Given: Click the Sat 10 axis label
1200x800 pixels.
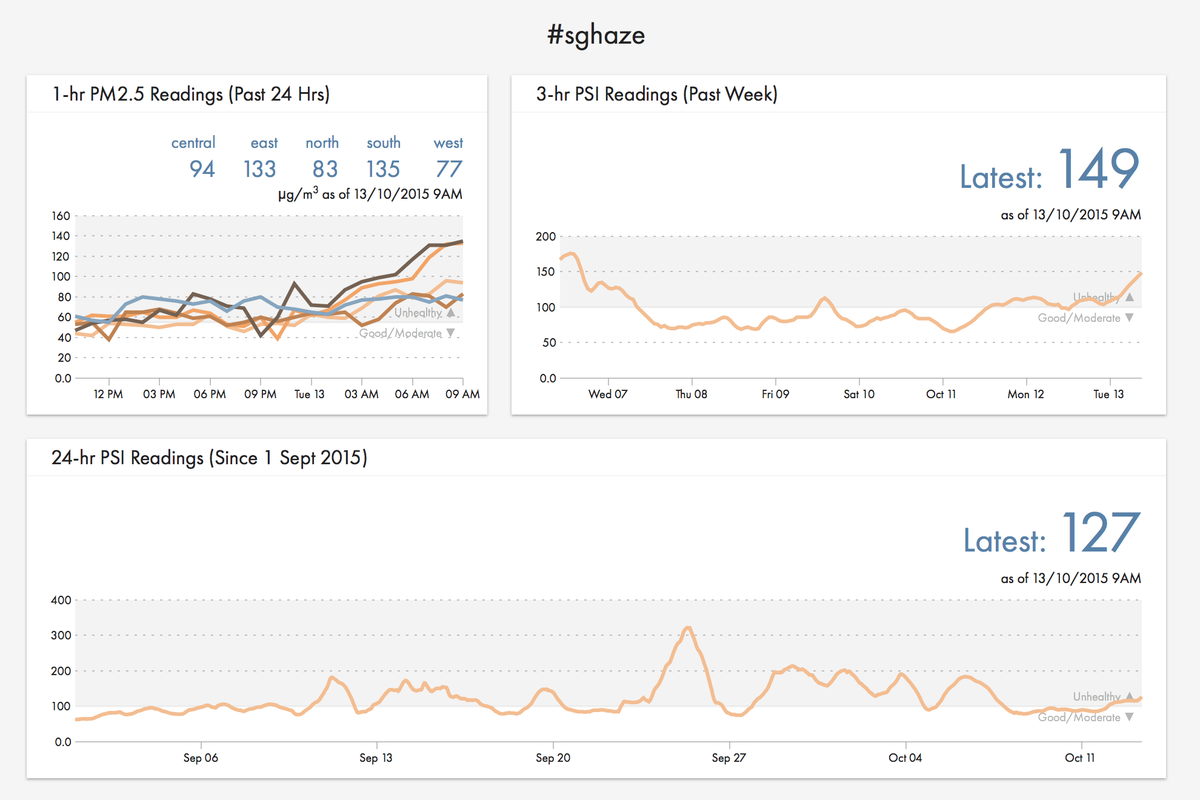Looking at the screenshot, I should tap(859, 395).
